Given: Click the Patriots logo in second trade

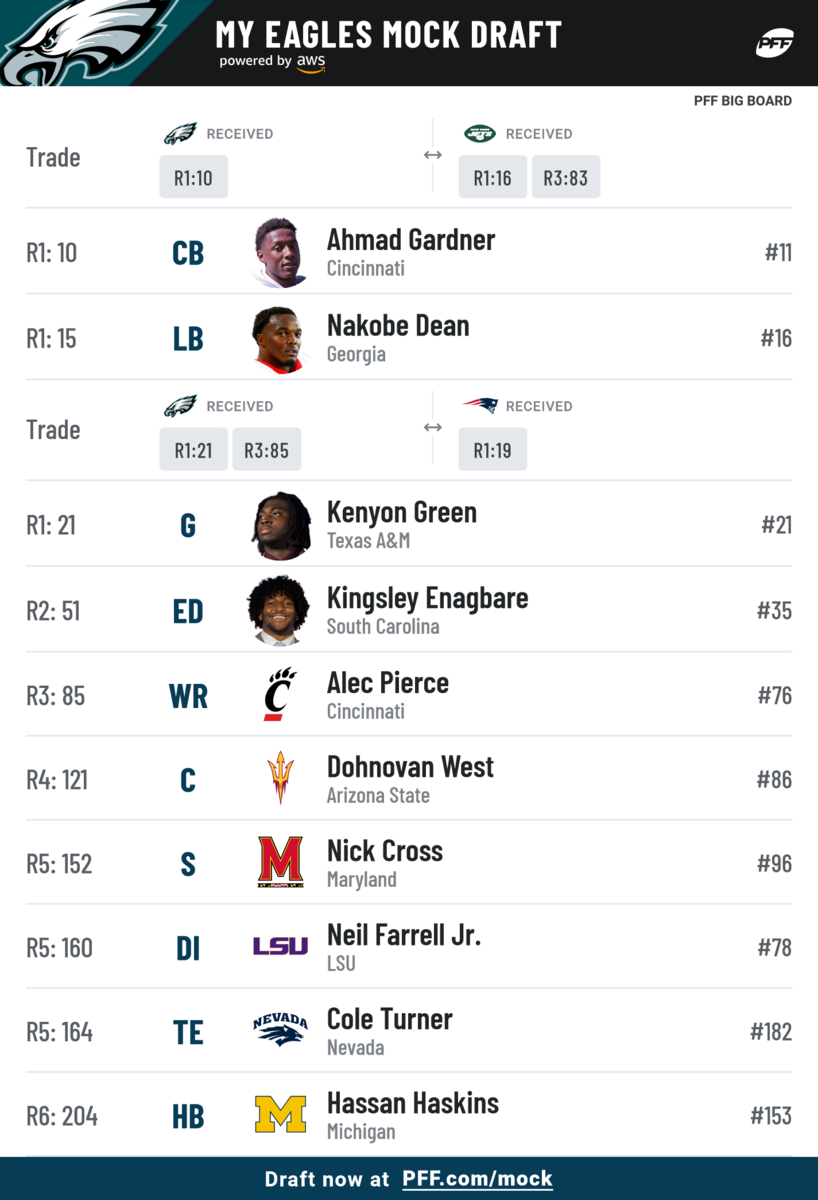Looking at the screenshot, I should (480, 406).
